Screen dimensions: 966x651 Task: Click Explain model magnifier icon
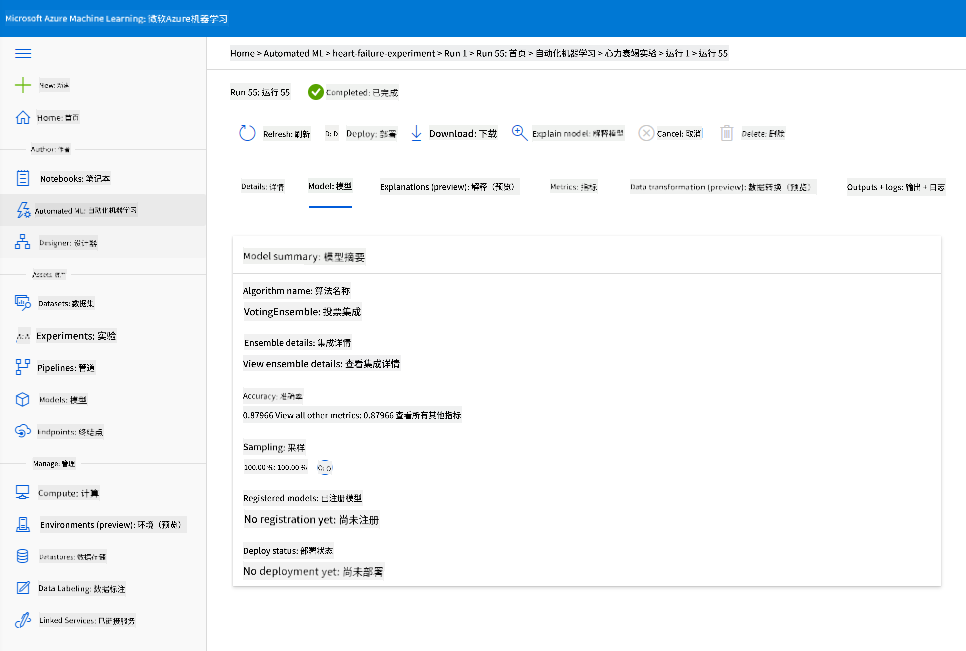519,133
